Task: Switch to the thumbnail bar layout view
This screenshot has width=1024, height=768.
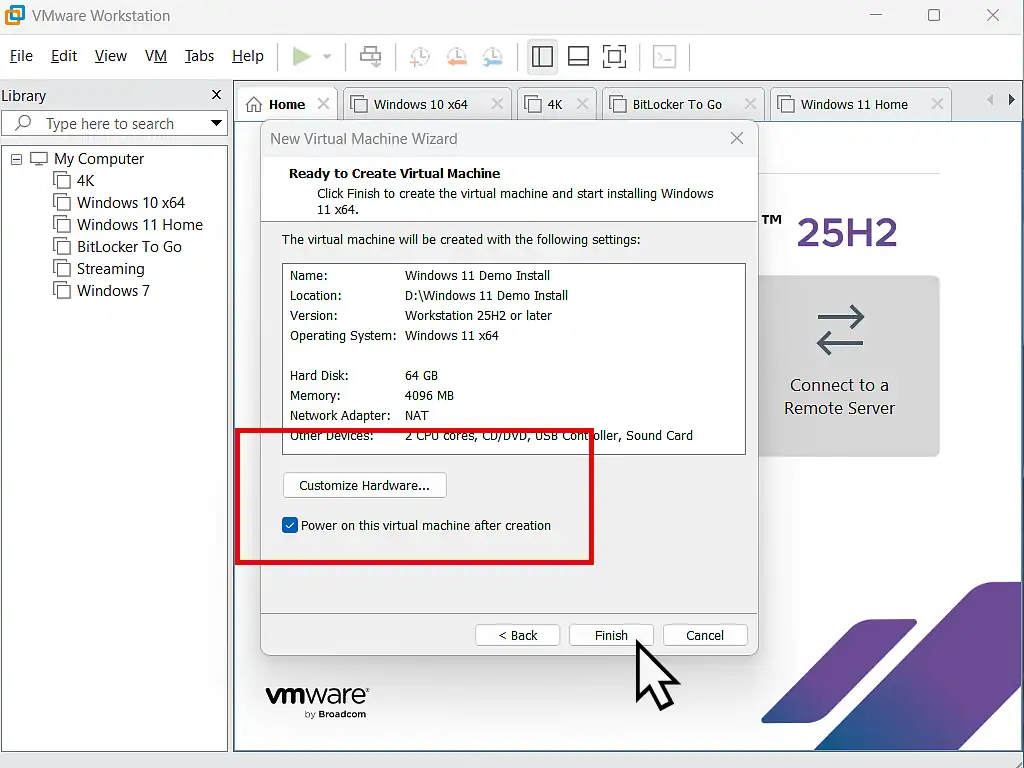Action: (578, 56)
